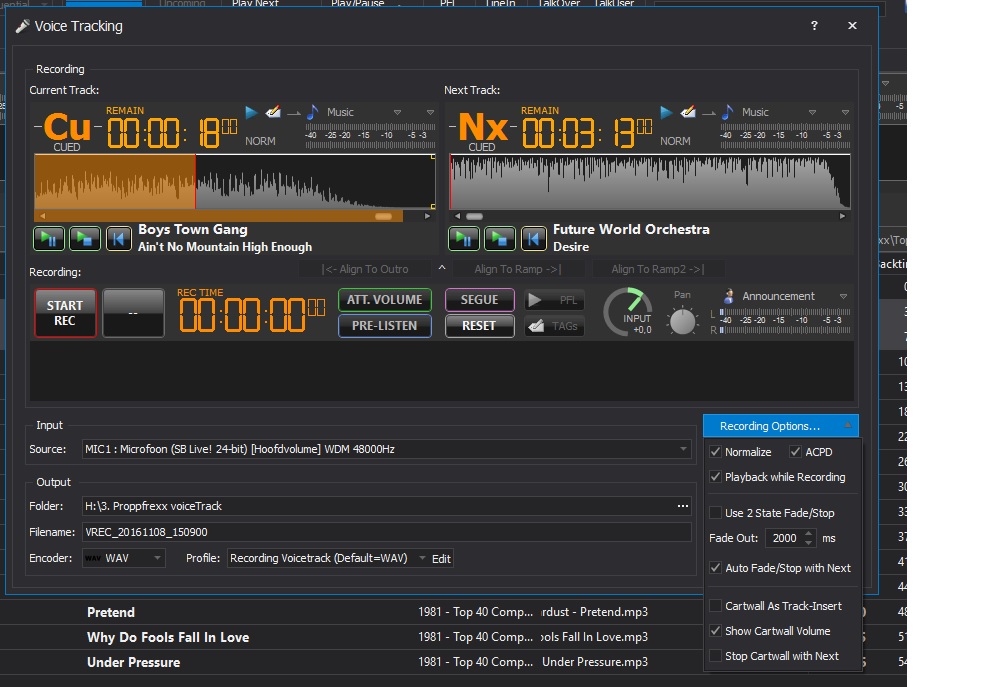1008x687 pixels.
Task: Click Align To Outro button
Action: 365,269
